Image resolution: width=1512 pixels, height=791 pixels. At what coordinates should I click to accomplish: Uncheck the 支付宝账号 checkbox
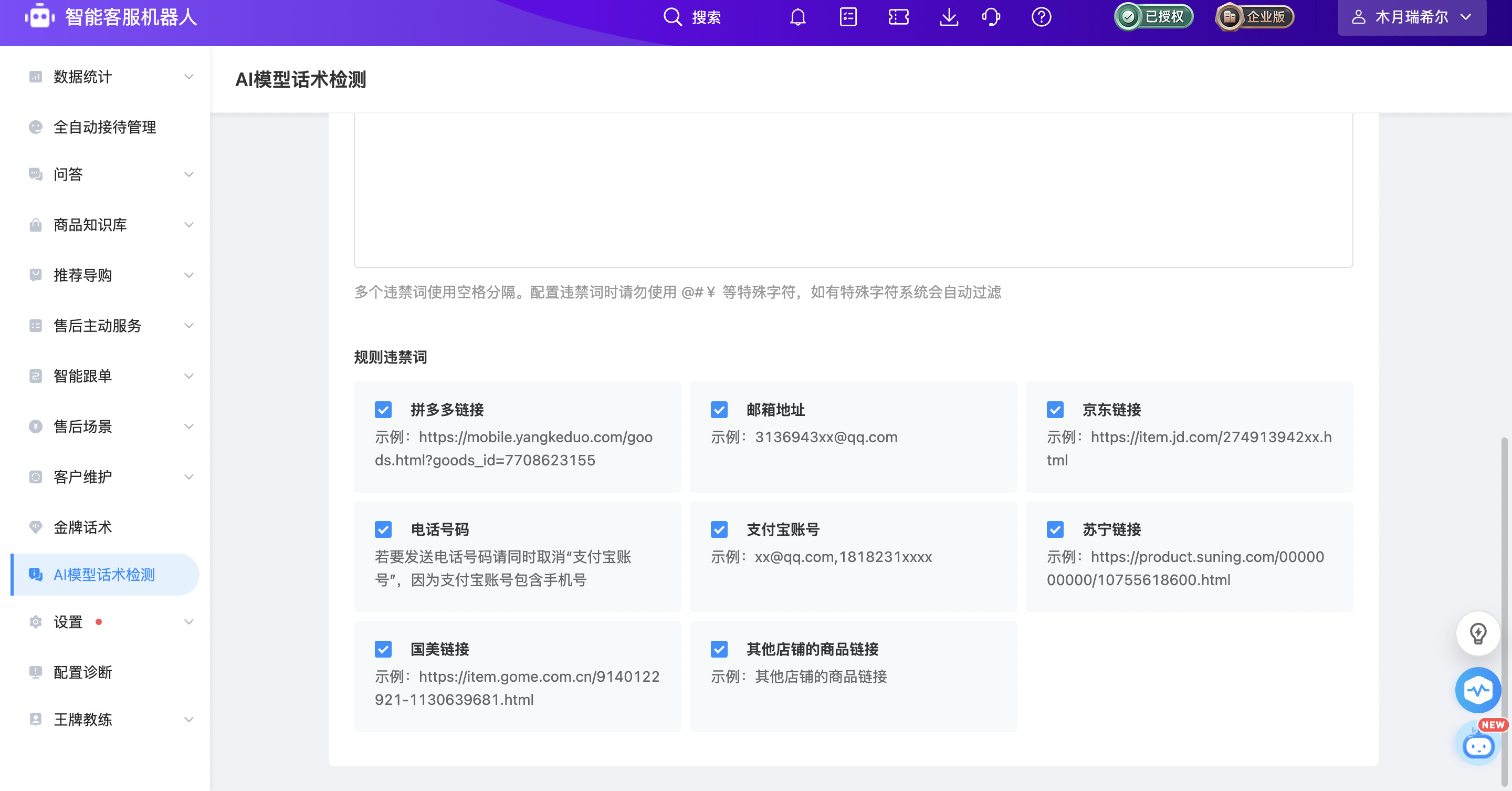pos(719,529)
